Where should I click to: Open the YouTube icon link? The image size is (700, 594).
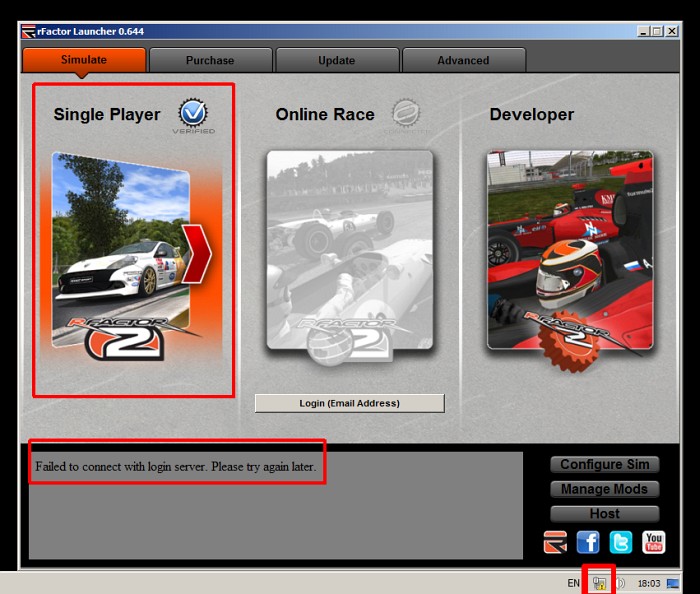653,543
